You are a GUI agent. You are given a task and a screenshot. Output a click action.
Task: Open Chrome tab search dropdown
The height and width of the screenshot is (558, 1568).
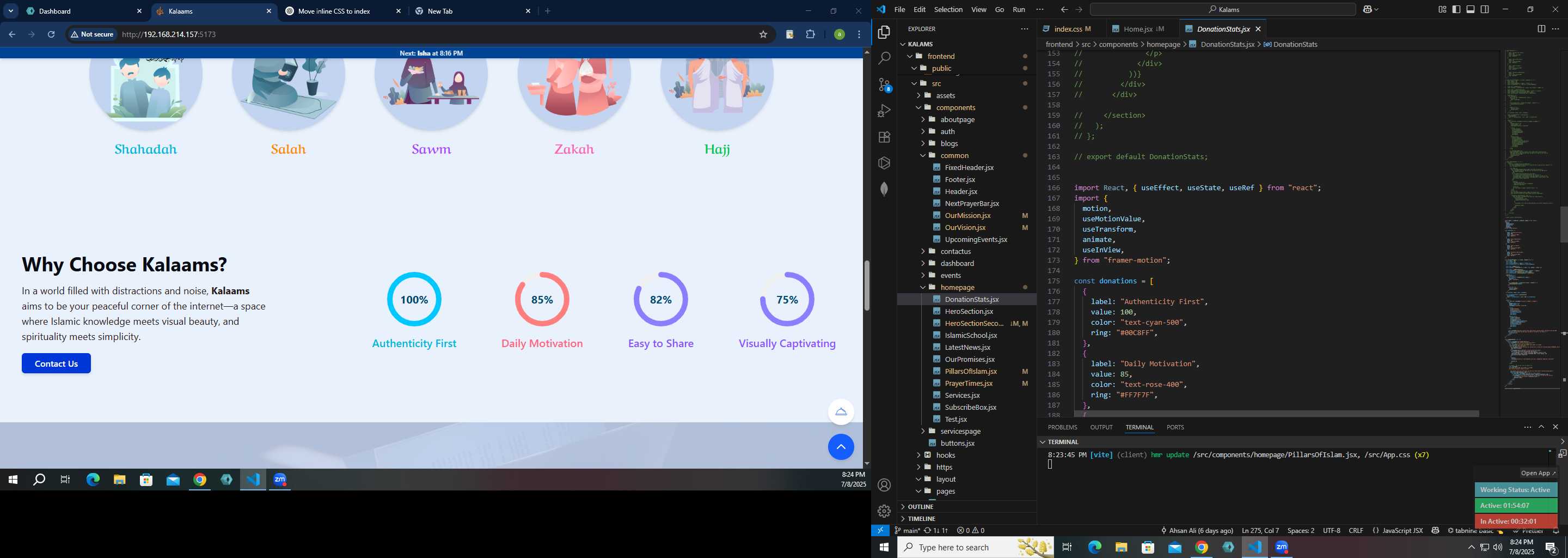(11, 11)
